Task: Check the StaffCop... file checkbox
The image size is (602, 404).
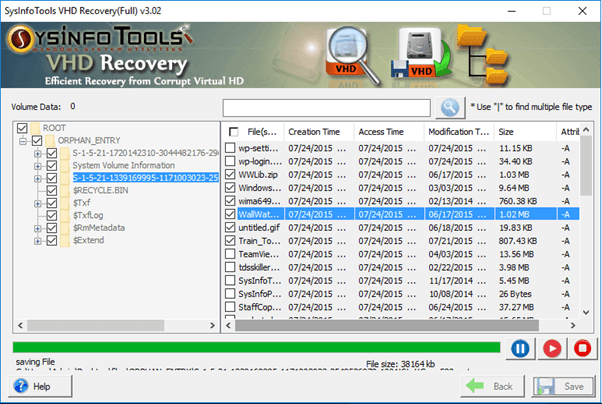Action: pos(230,307)
